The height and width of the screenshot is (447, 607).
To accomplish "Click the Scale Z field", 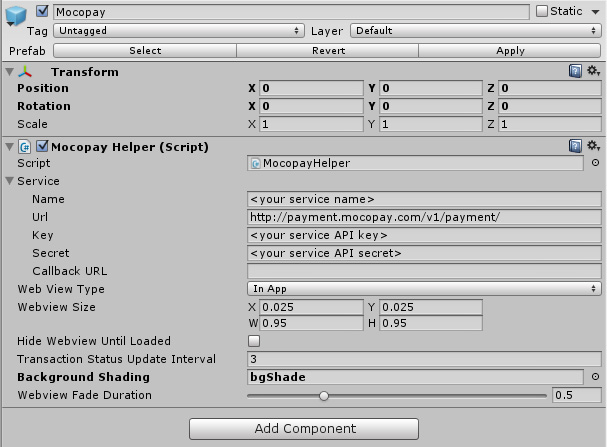I will coord(550,124).
